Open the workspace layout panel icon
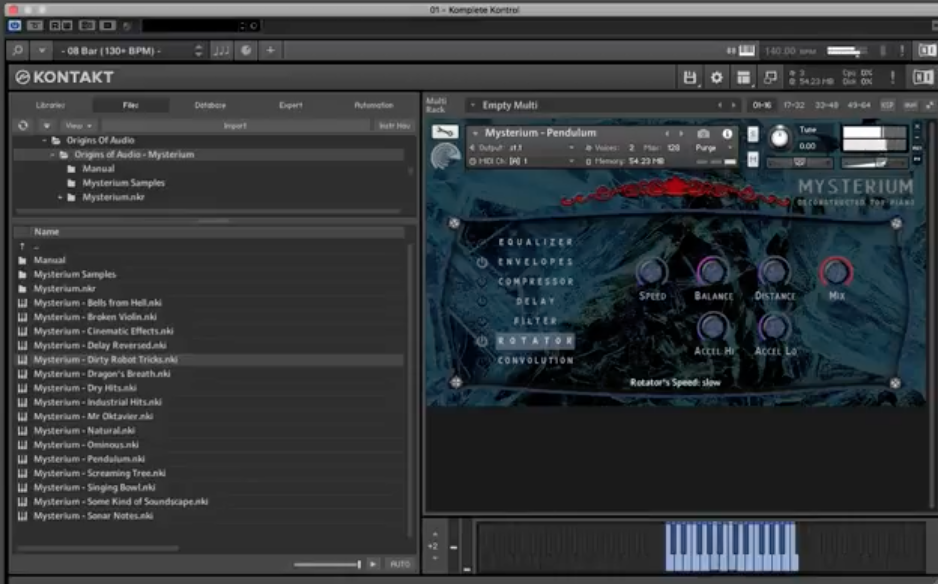This screenshot has width=938, height=584. point(743,77)
